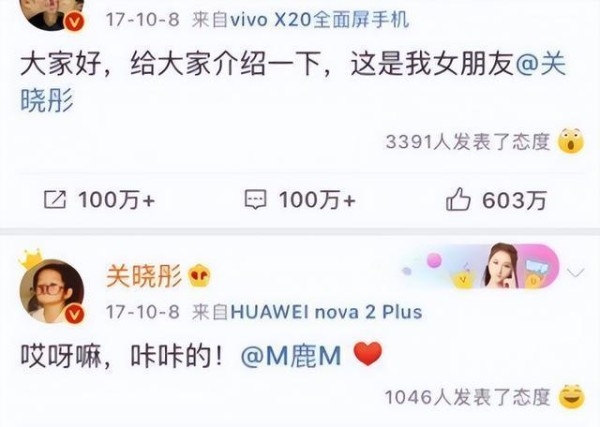Open the vivo X20全面屏手机 source link

320,20
